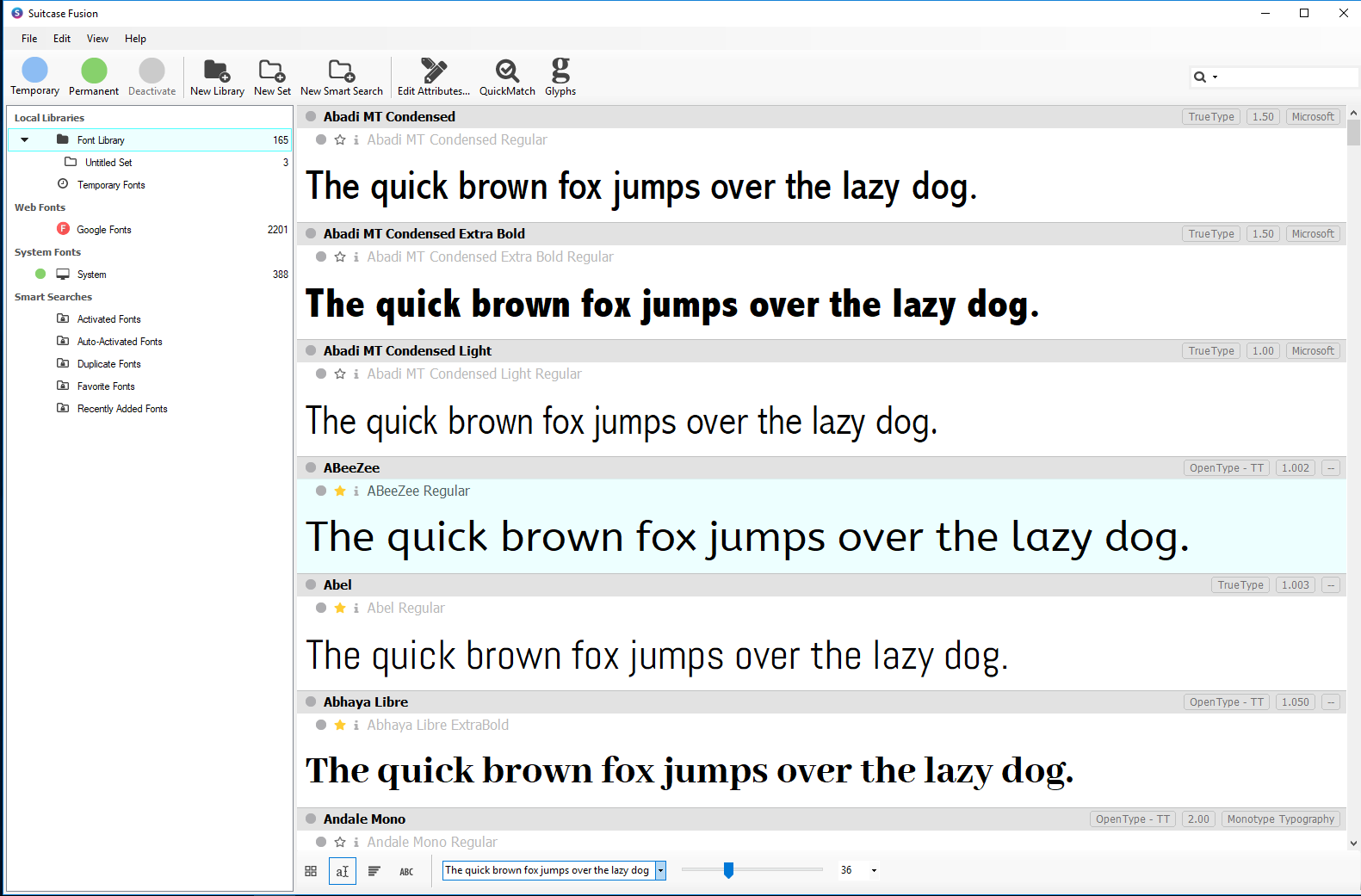Select Favorite Fonts smart search
Screen dimensions: 1361x896
(x=106, y=386)
